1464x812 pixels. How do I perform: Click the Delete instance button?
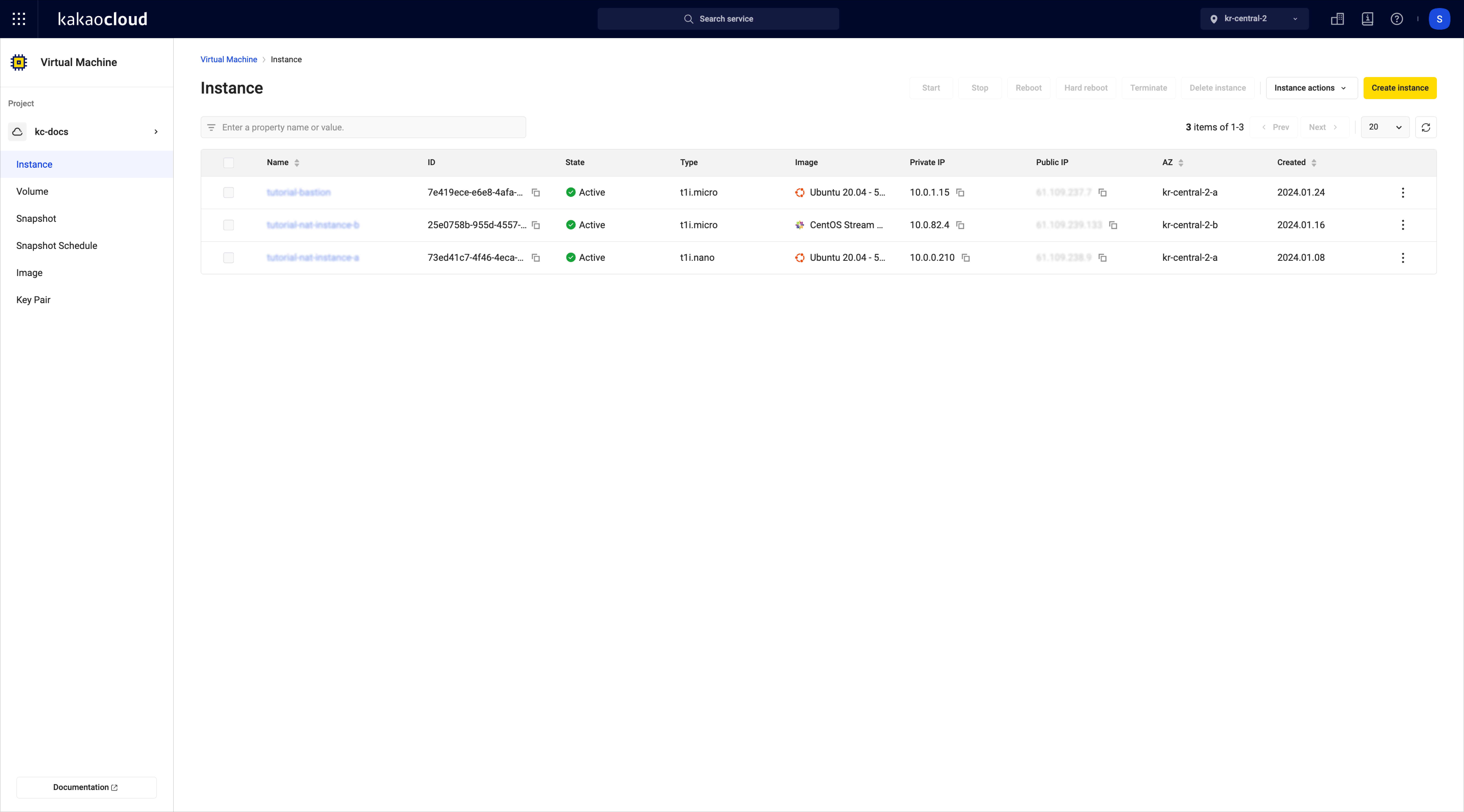[1217, 88]
